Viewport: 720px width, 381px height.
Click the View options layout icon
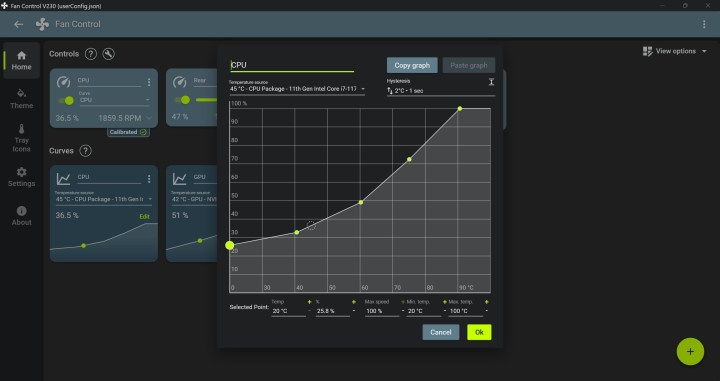pos(647,51)
